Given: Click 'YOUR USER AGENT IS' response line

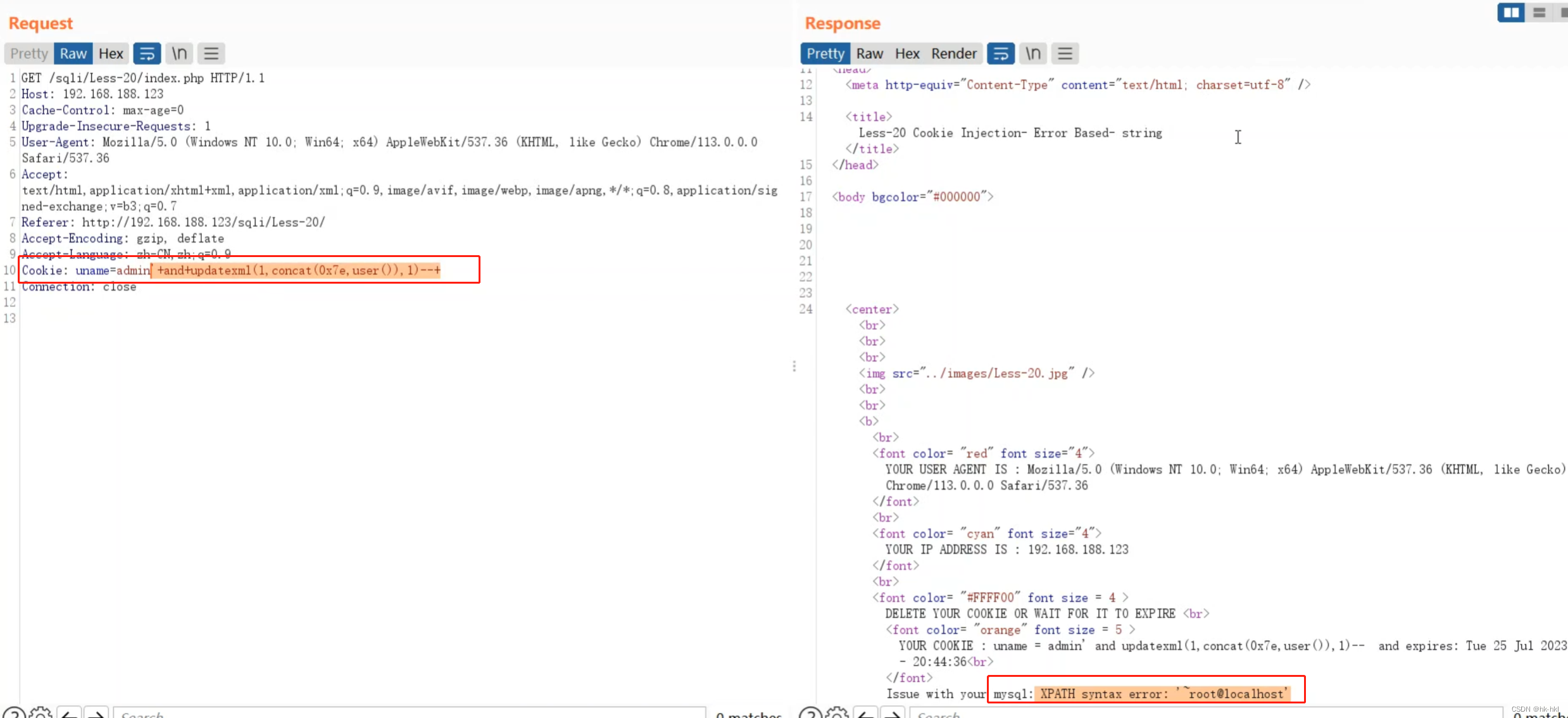Looking at the screenshot, I should coord(1225,477).
